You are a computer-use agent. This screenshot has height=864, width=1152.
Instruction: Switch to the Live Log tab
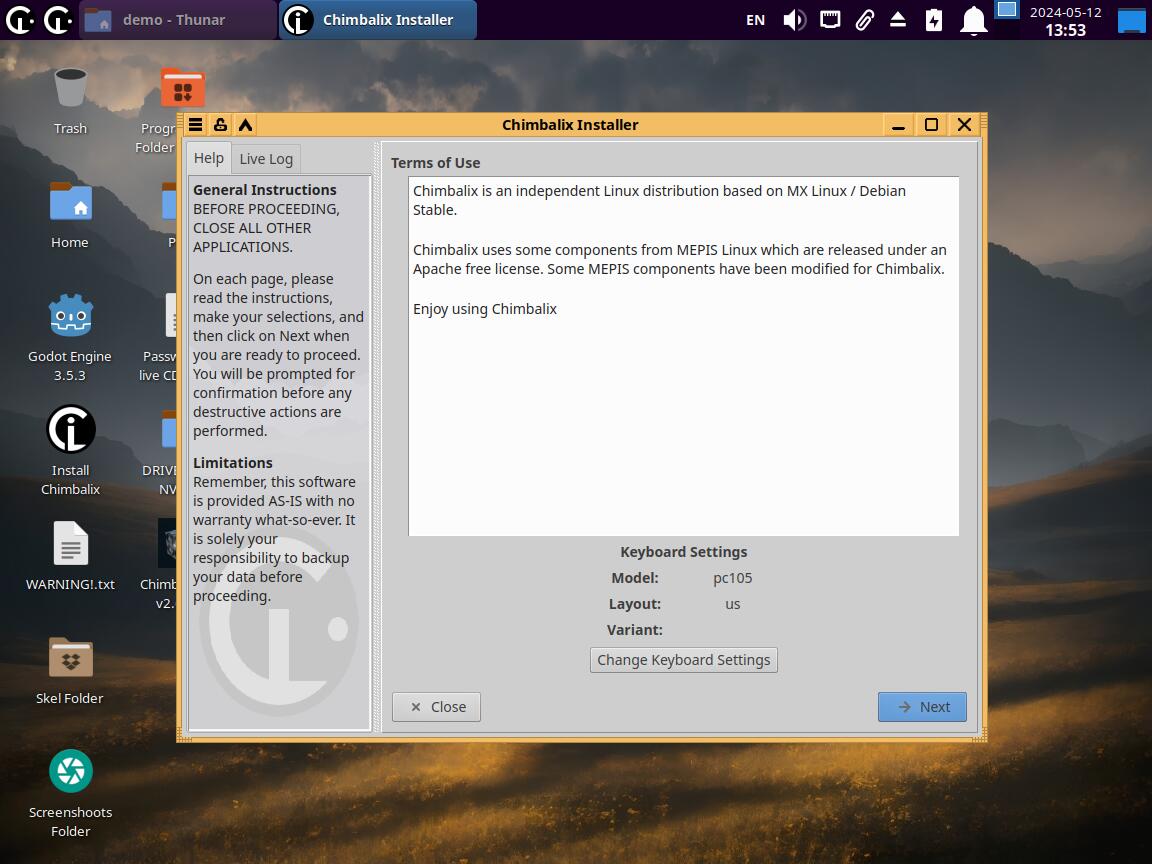click(266, 159)
